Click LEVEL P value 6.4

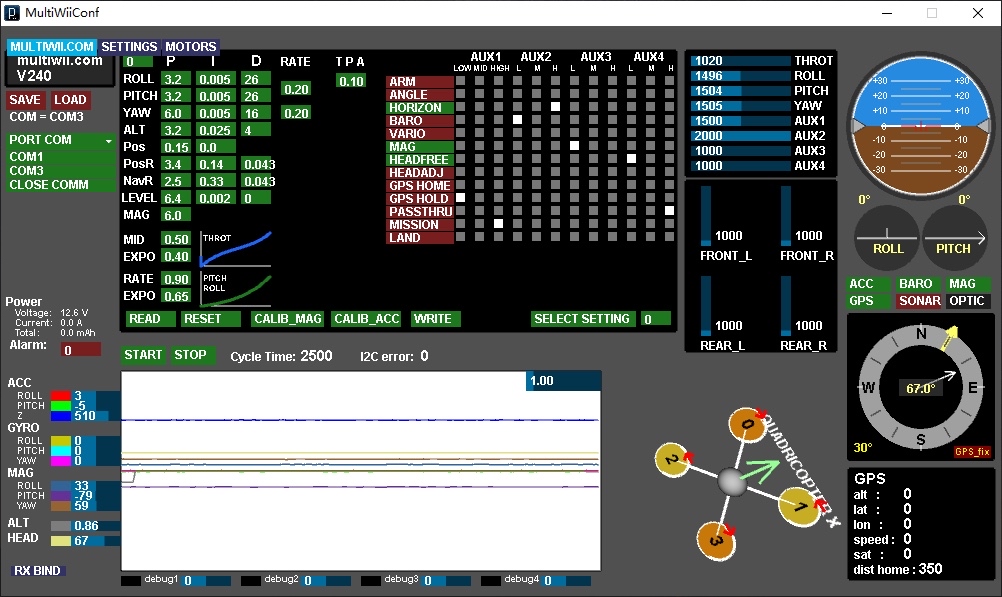[x=176, y=198]
